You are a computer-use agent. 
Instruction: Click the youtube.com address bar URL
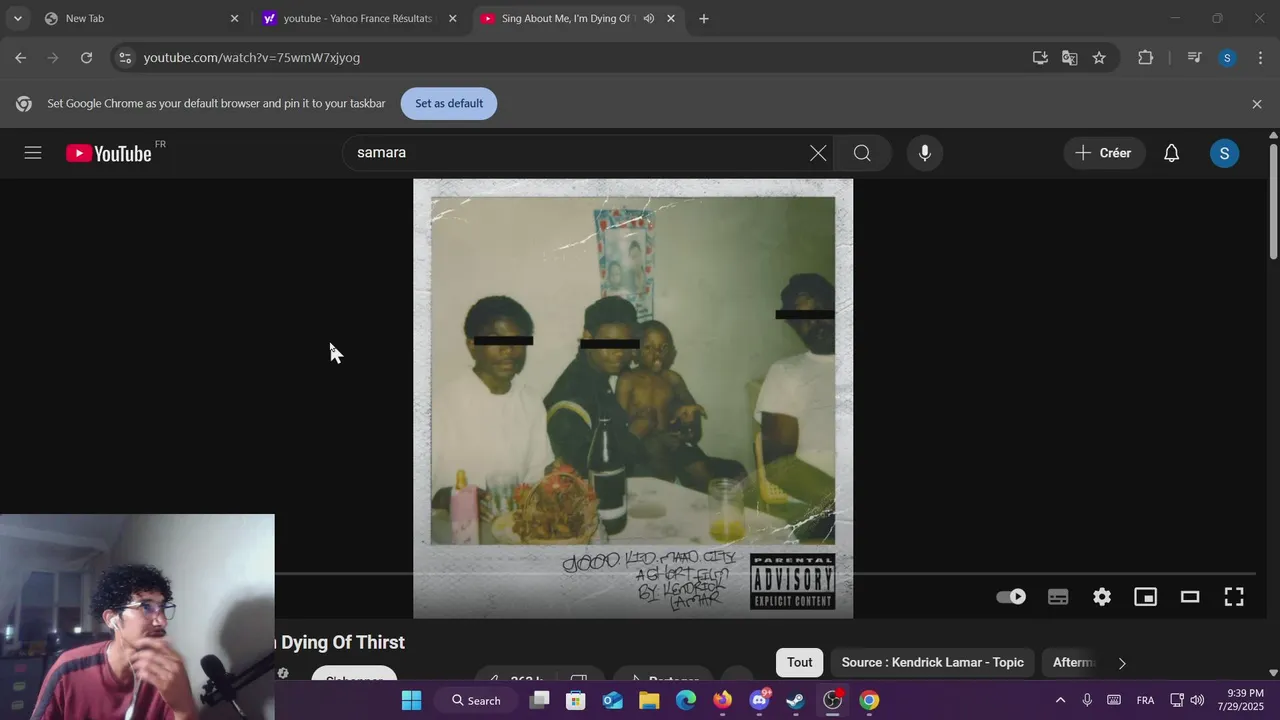pyautogui.click(x=252, y=58)
